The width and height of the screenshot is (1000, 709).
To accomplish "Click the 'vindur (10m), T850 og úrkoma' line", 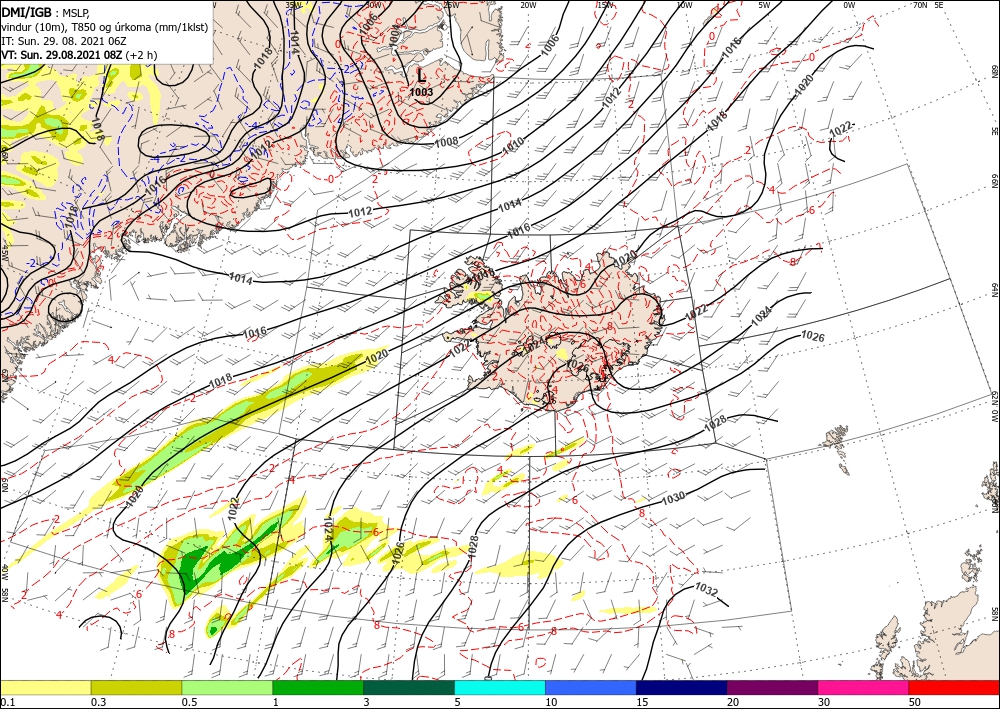I will [x=105, y=27].
